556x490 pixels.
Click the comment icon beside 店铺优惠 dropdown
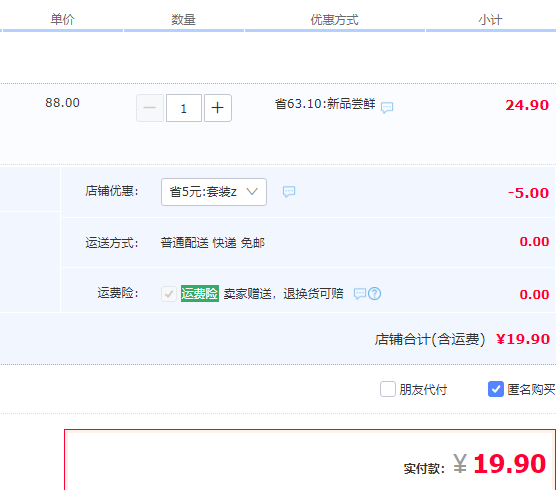[x=289, y=191]
